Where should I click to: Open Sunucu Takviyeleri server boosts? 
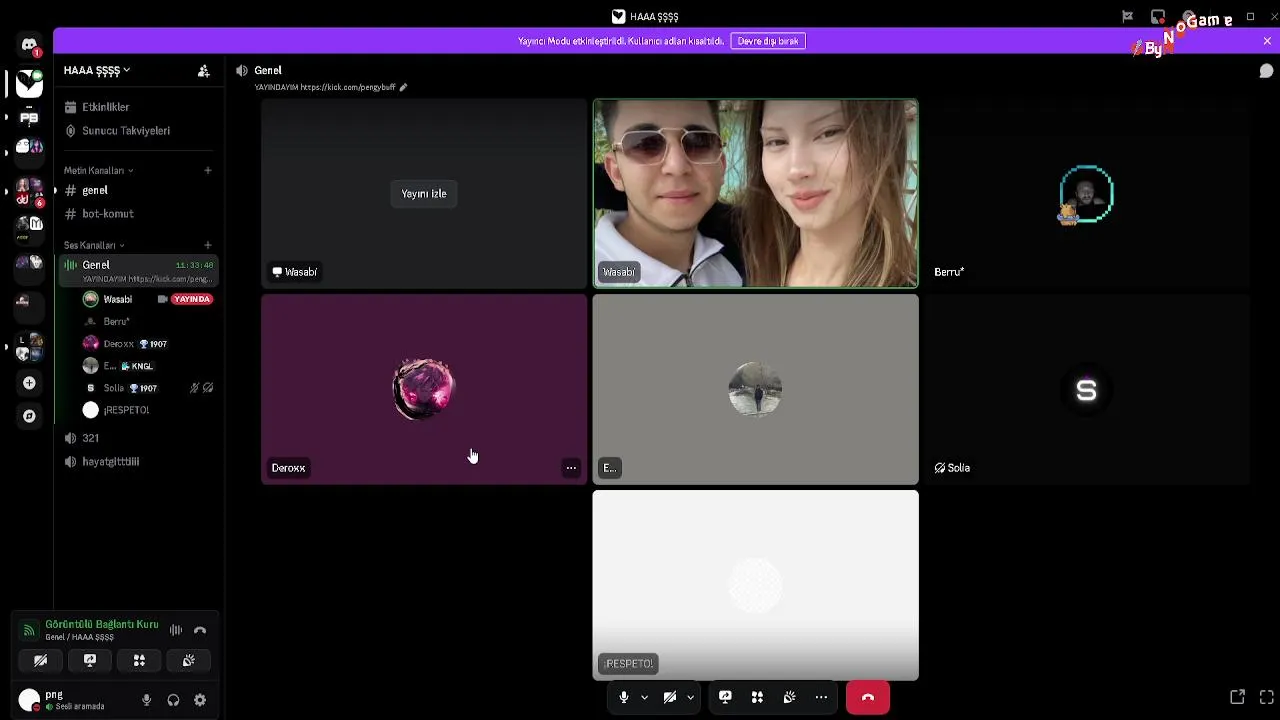pos(138,131)
